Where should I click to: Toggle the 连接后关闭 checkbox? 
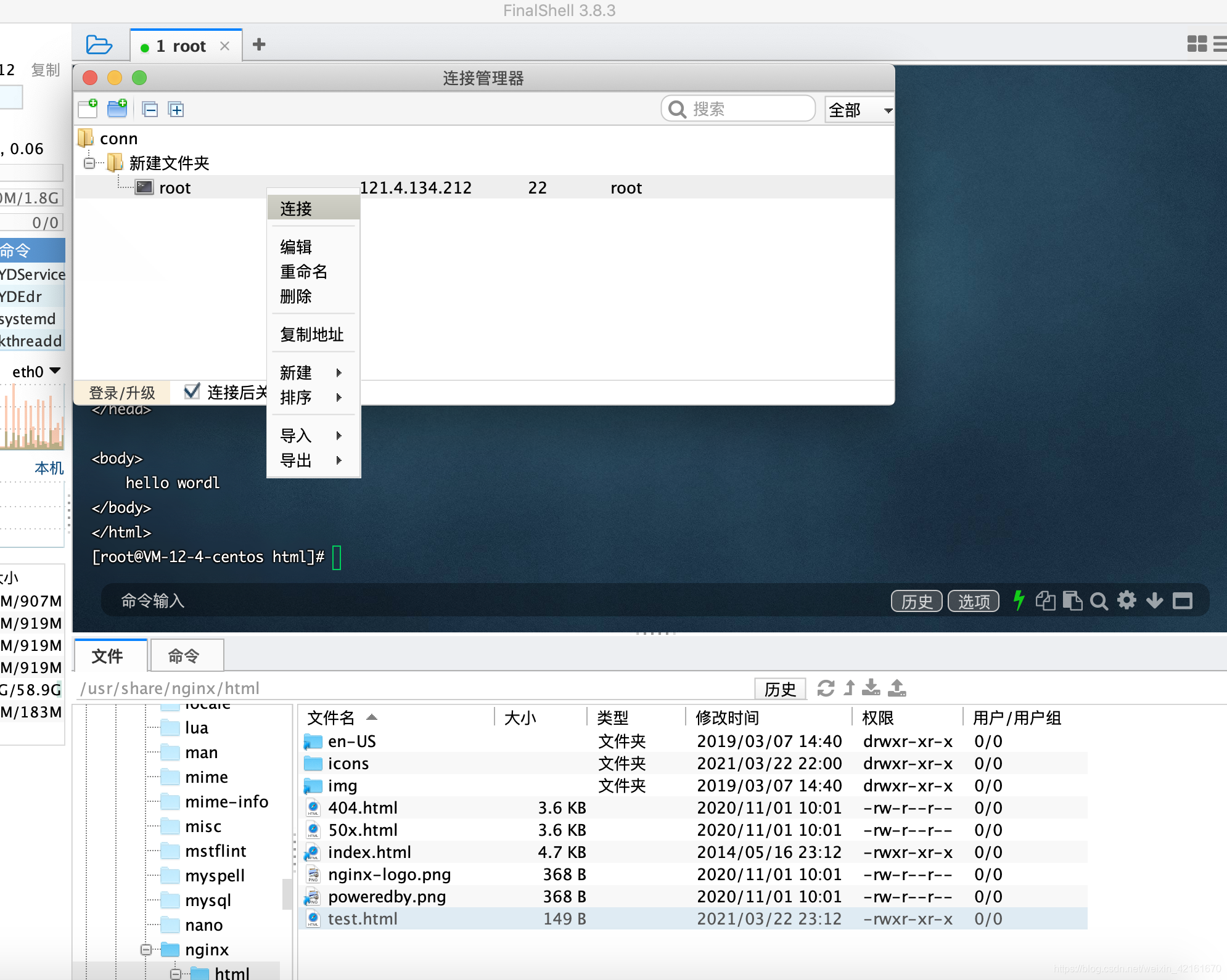[192, 391]
